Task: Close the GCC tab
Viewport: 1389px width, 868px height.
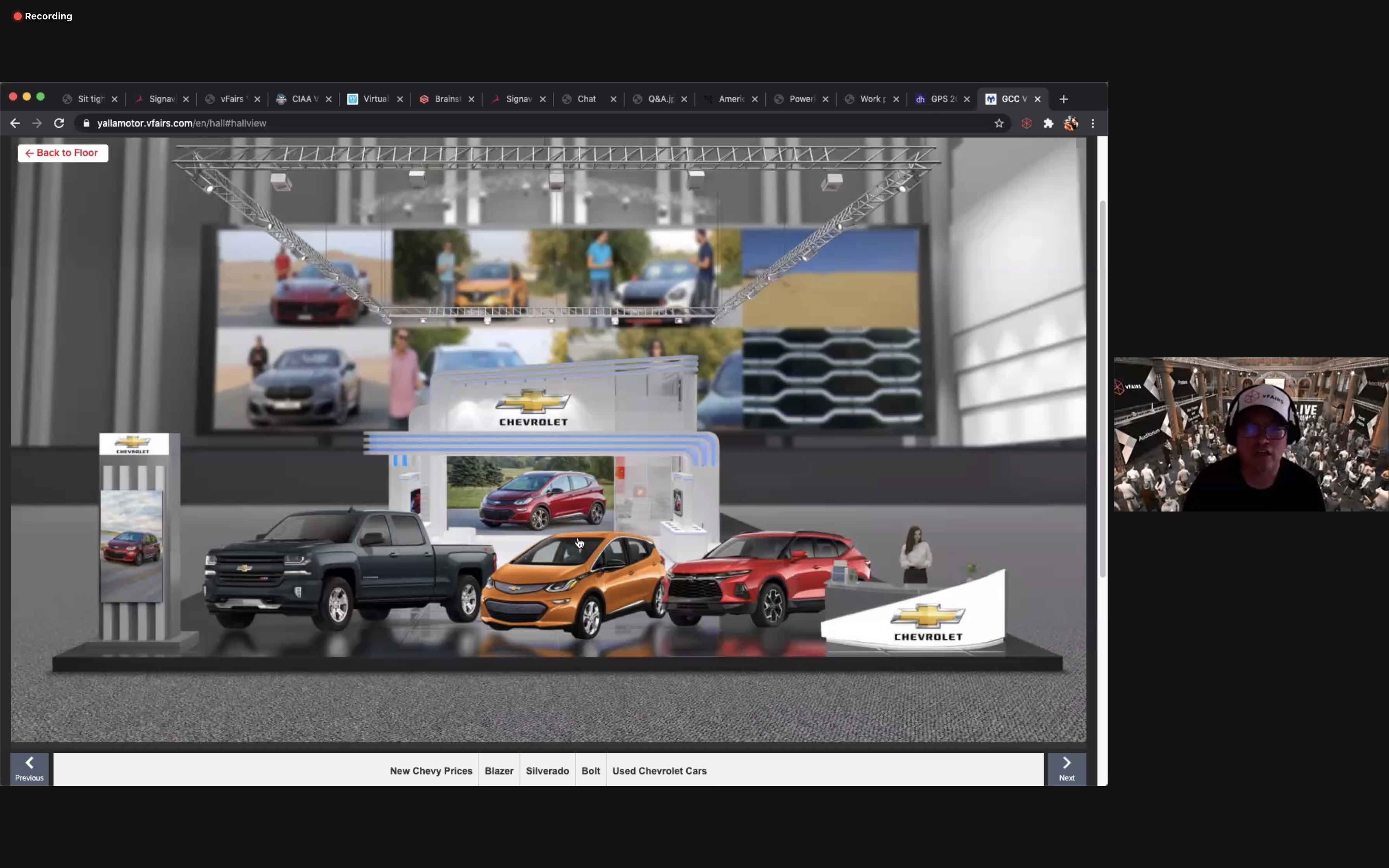Action: pos(1037,99)
